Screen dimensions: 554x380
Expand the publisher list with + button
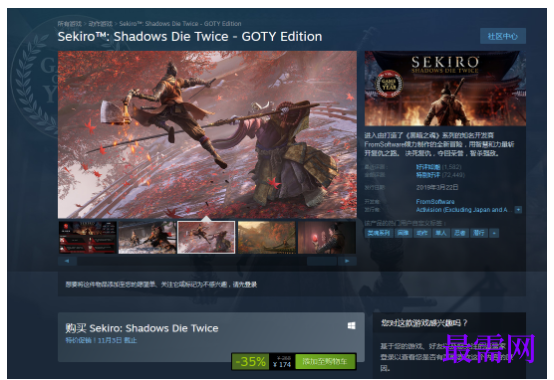pos(518,210)
